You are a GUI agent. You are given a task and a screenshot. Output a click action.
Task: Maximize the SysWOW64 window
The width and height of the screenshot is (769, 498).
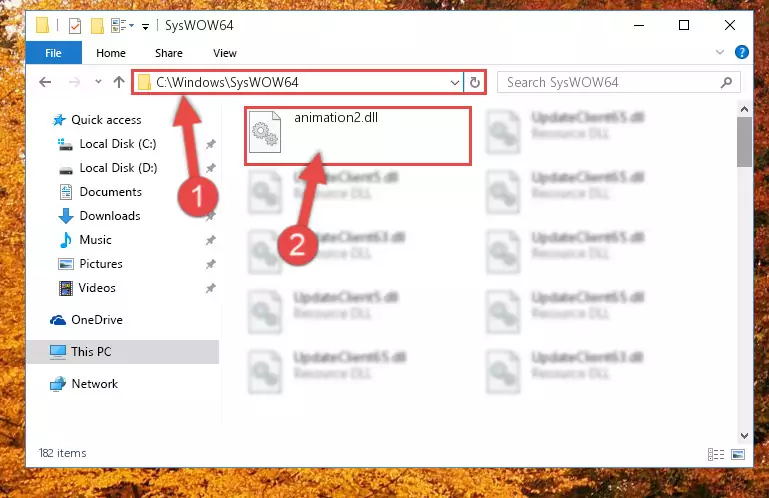pos(684,25)
